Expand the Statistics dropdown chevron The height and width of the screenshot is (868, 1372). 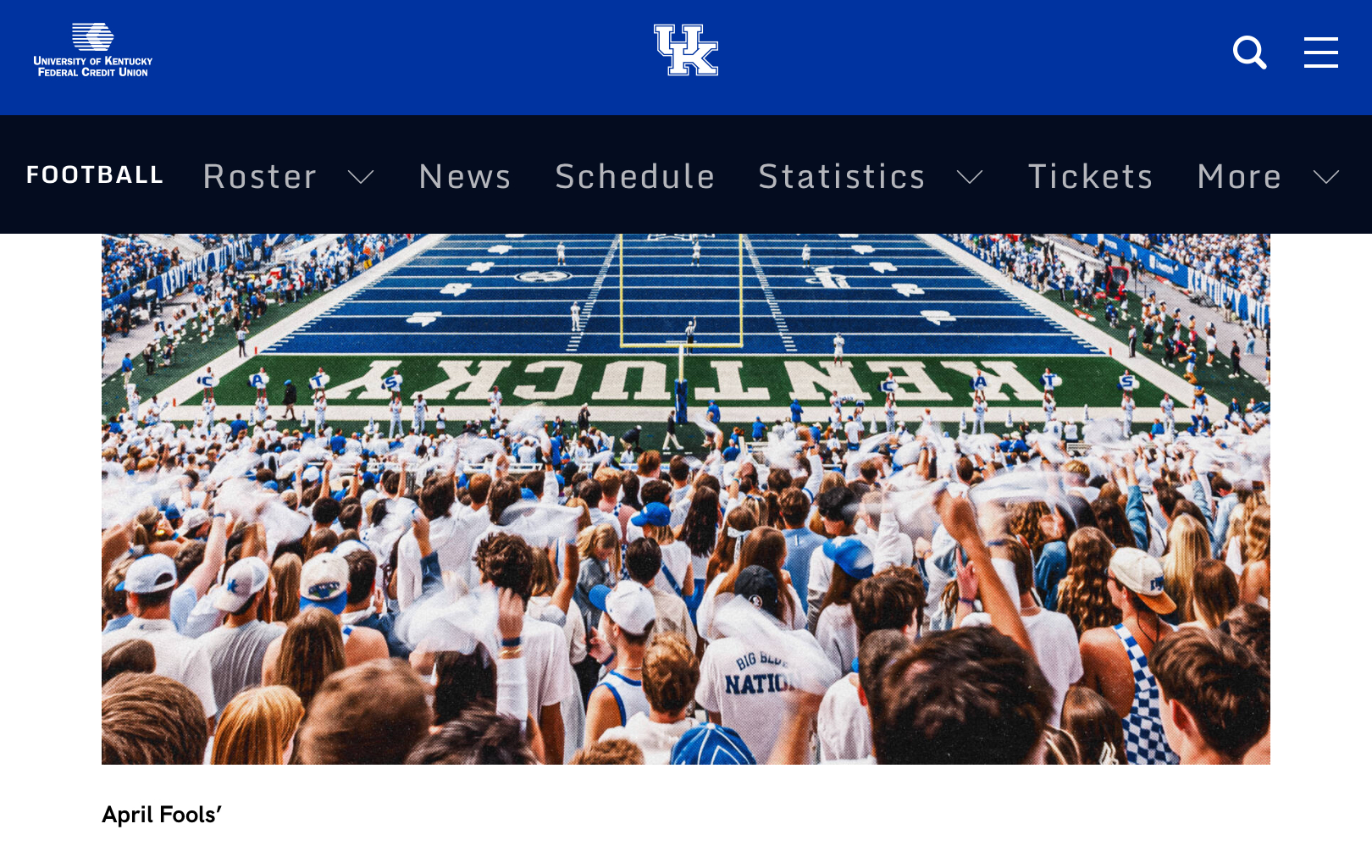(x=970, y=177)
